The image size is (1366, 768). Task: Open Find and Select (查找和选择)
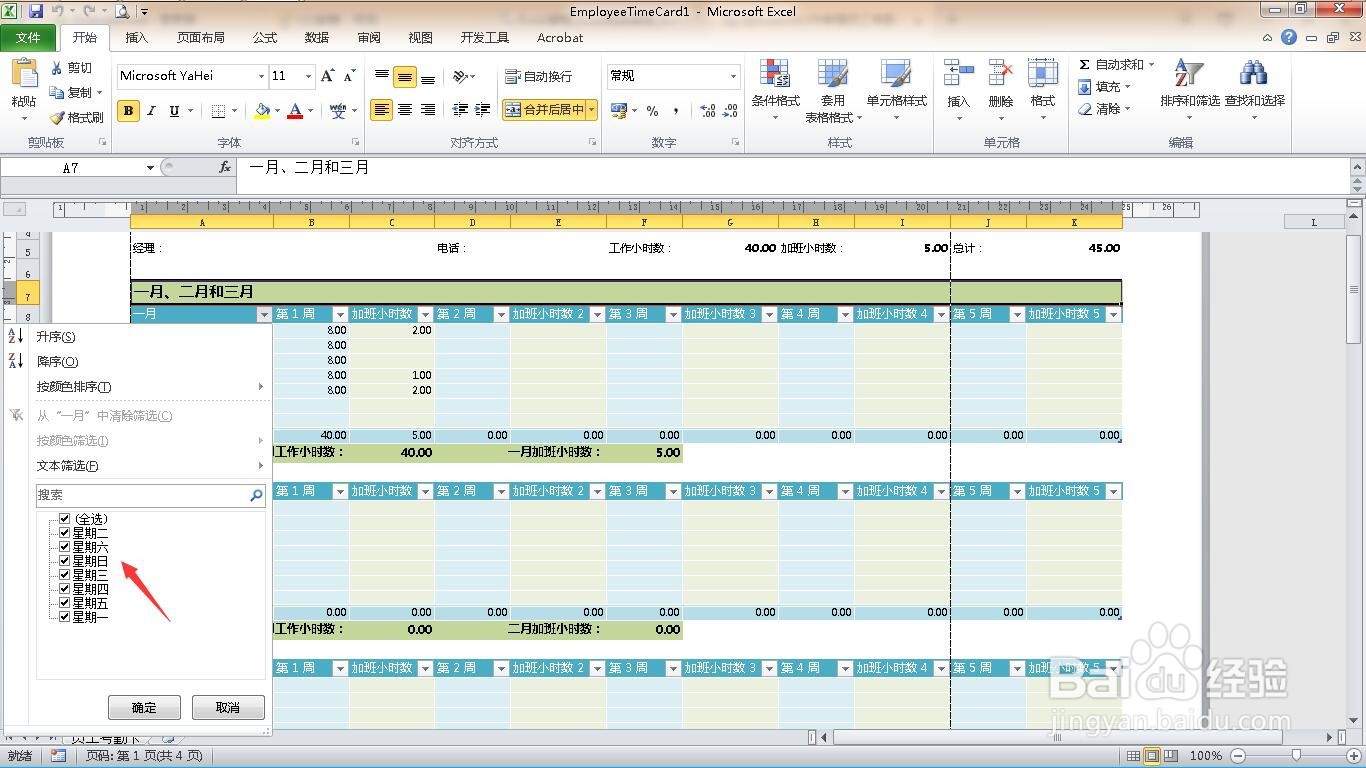point(1254,90)
